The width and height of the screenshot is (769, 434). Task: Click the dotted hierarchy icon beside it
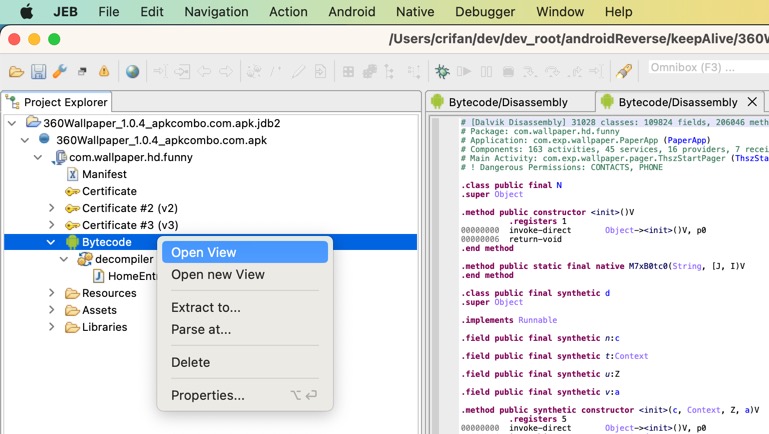[413, 72]
